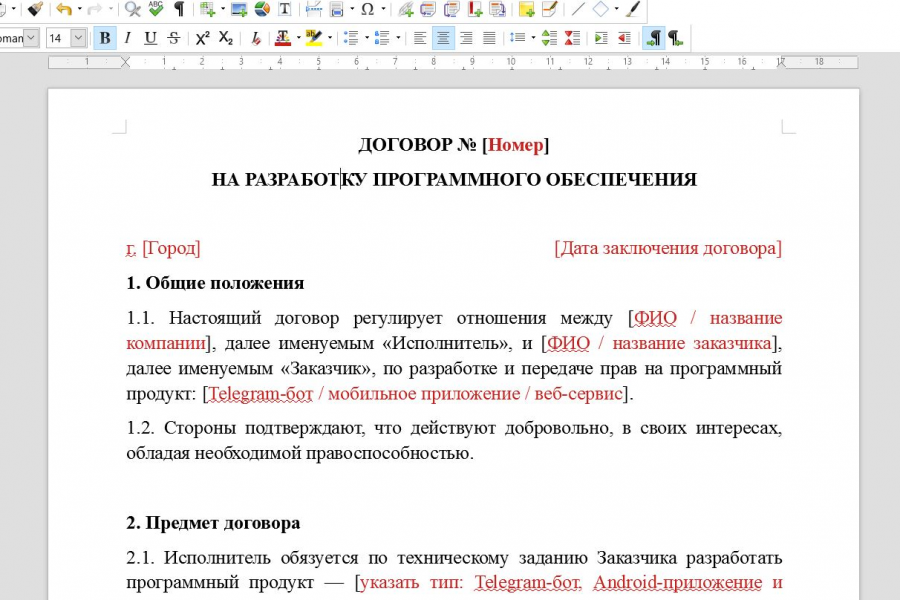The width and height of the screenshot is (900, 600).
Task: Open highlighting color dropdown arrow
Action: 329,38
